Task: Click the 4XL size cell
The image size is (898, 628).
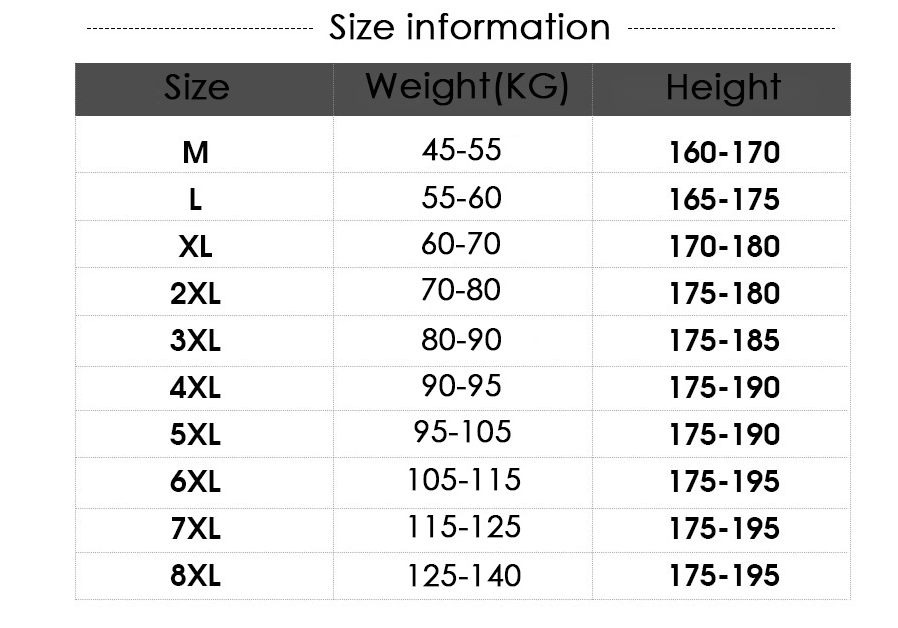Action: pos(195,388)
